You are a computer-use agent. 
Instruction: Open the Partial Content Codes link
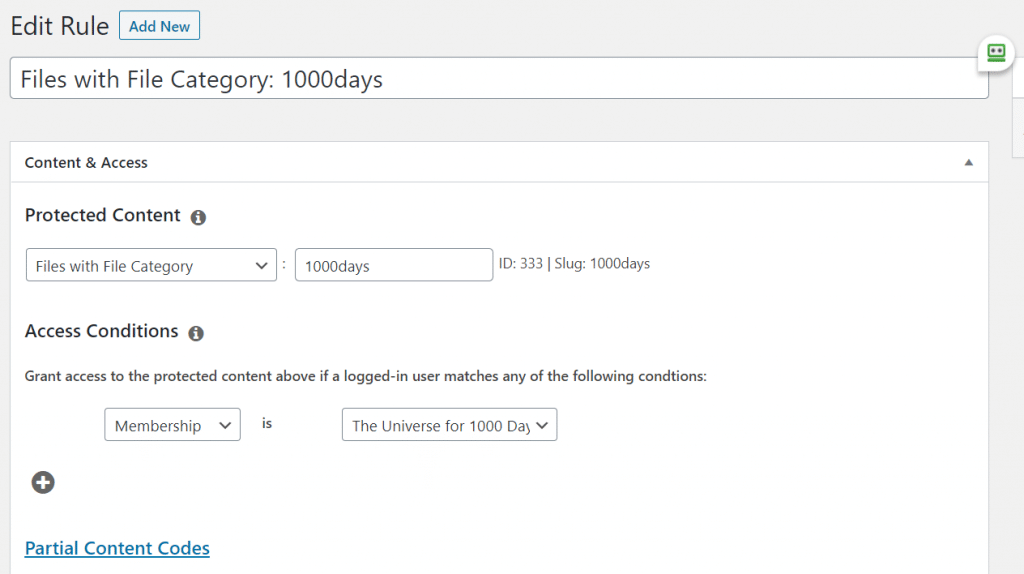click(117, 548)
